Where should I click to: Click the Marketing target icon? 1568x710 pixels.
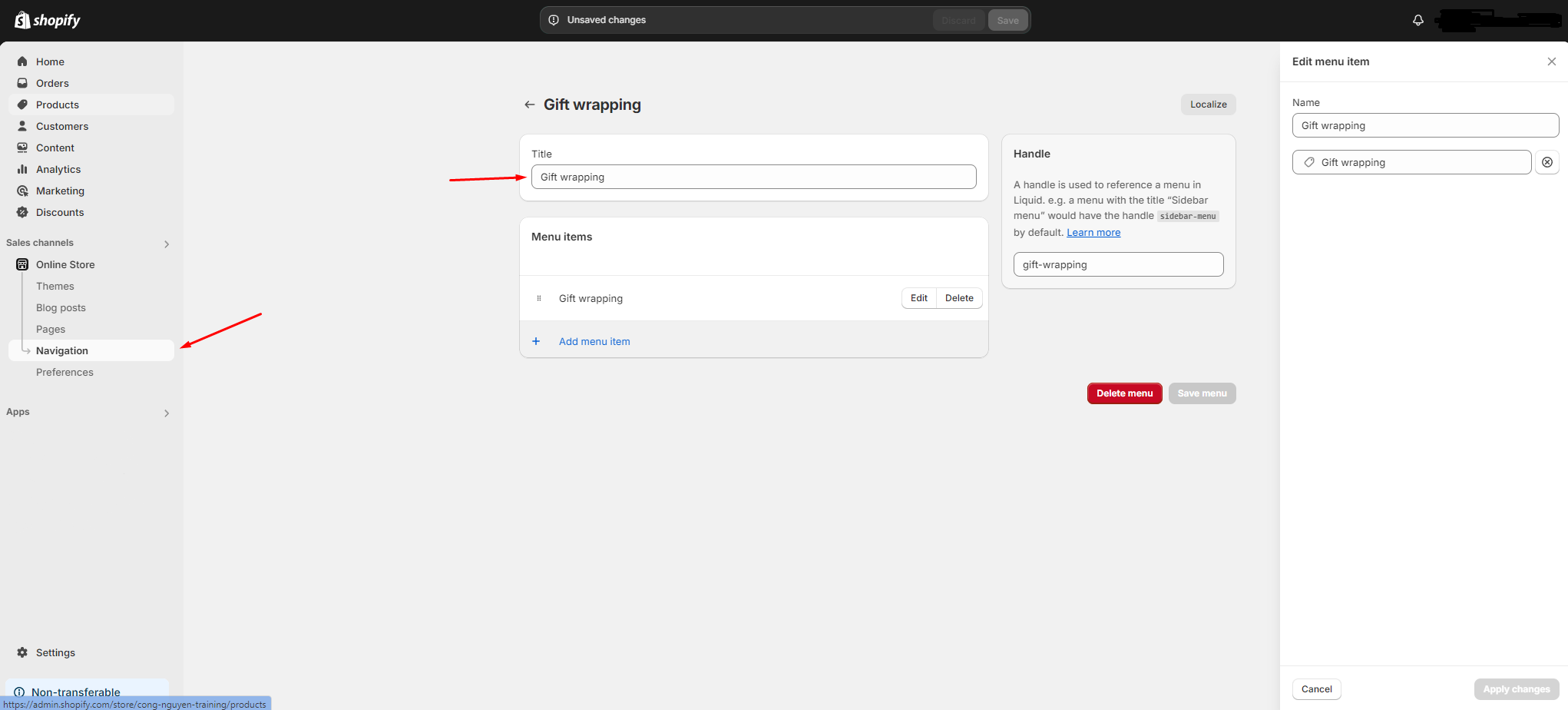coord(22,191)
